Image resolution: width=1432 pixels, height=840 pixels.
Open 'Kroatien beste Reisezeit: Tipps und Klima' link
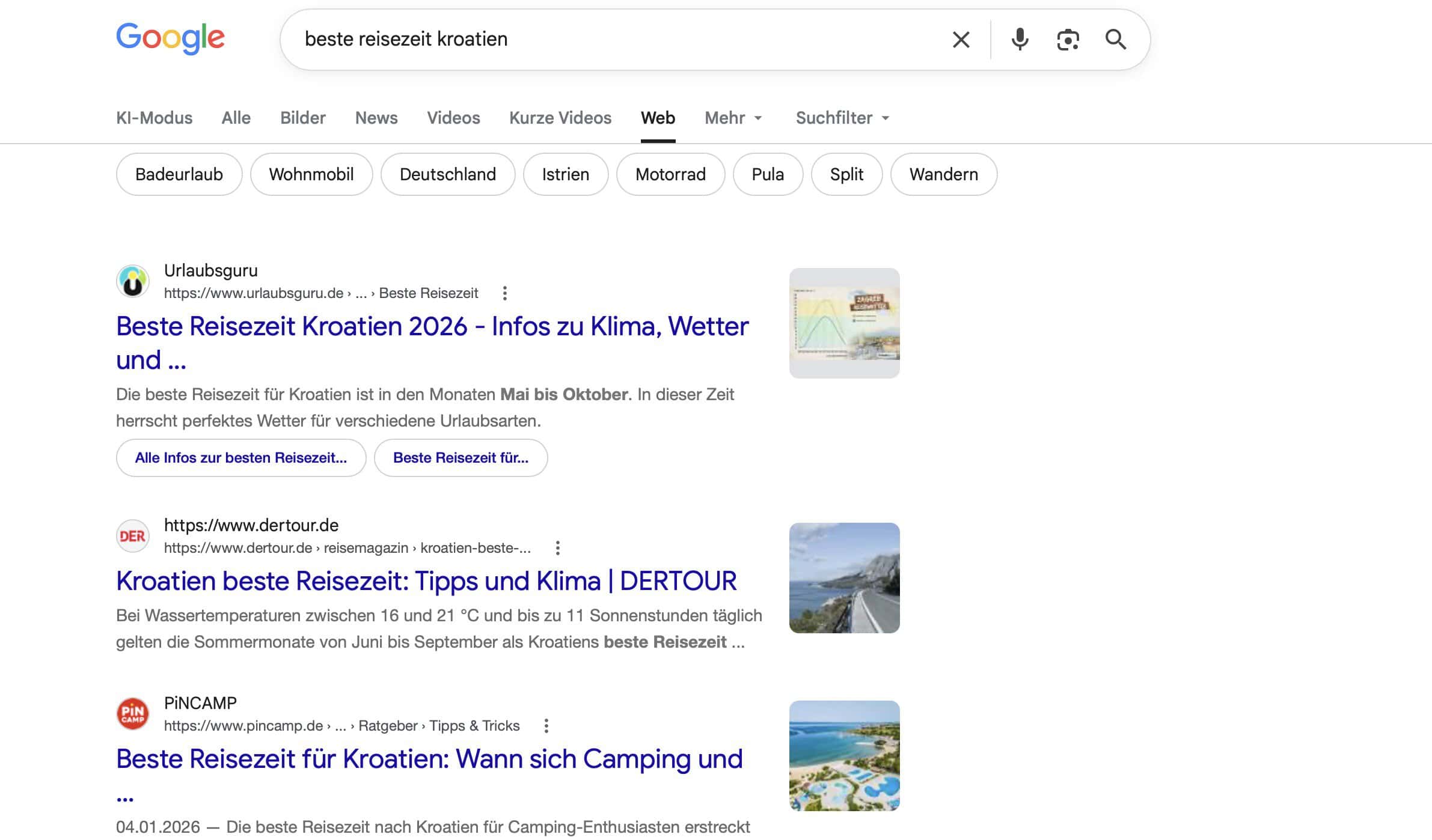point(426,581)
